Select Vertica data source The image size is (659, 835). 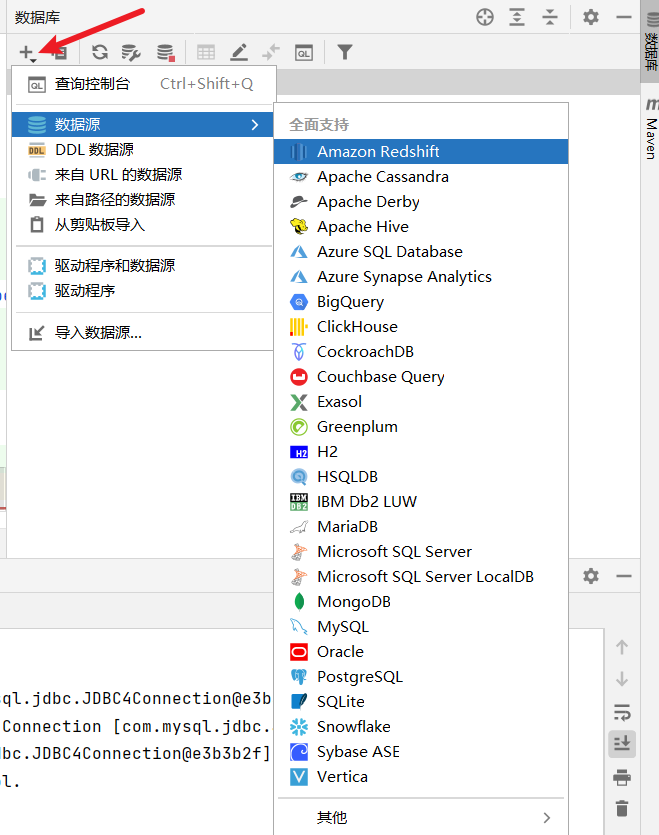tap(421, 777)
